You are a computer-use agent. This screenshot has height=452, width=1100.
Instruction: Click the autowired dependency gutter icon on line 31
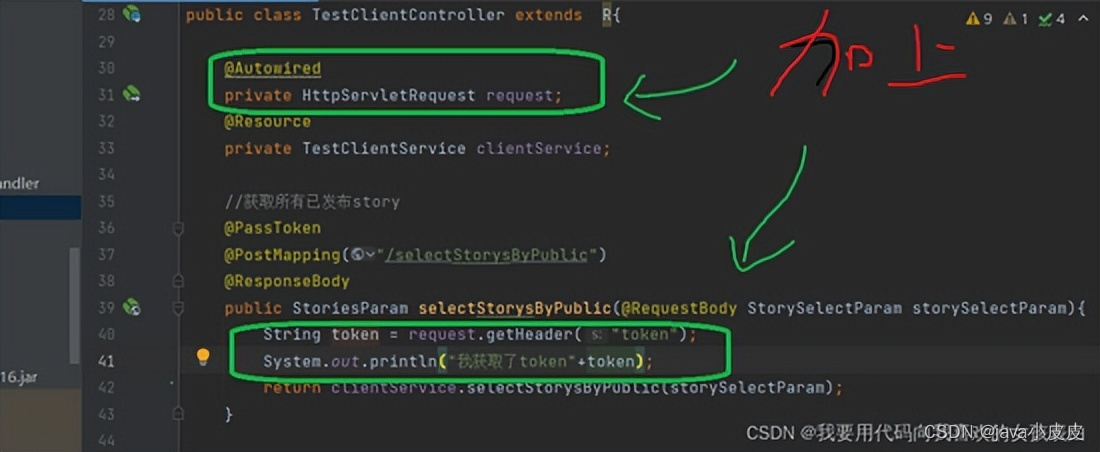pyautogui.click(x=131, y=93)
